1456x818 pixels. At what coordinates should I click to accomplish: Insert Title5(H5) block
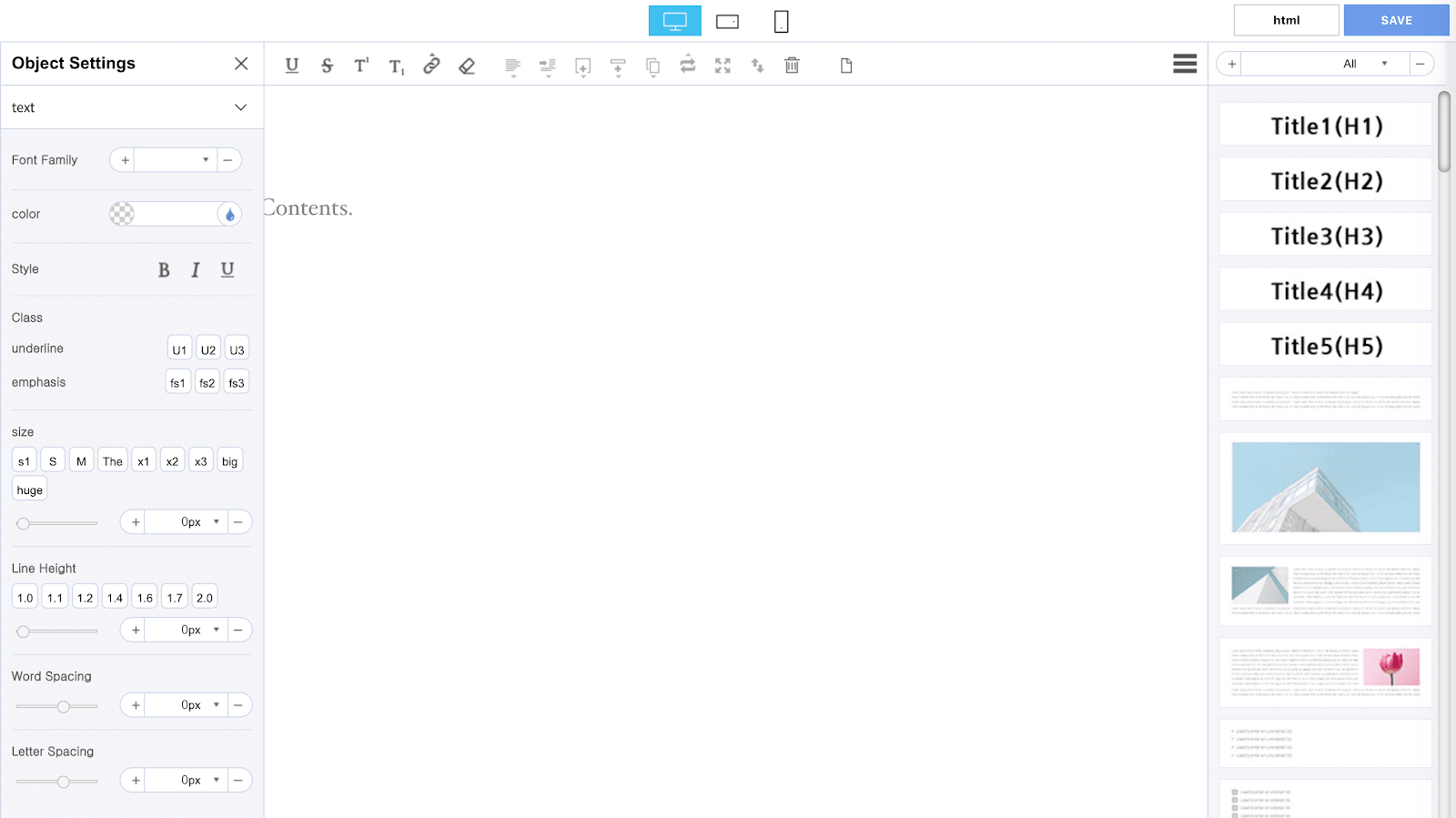(x=1326, y=345)
